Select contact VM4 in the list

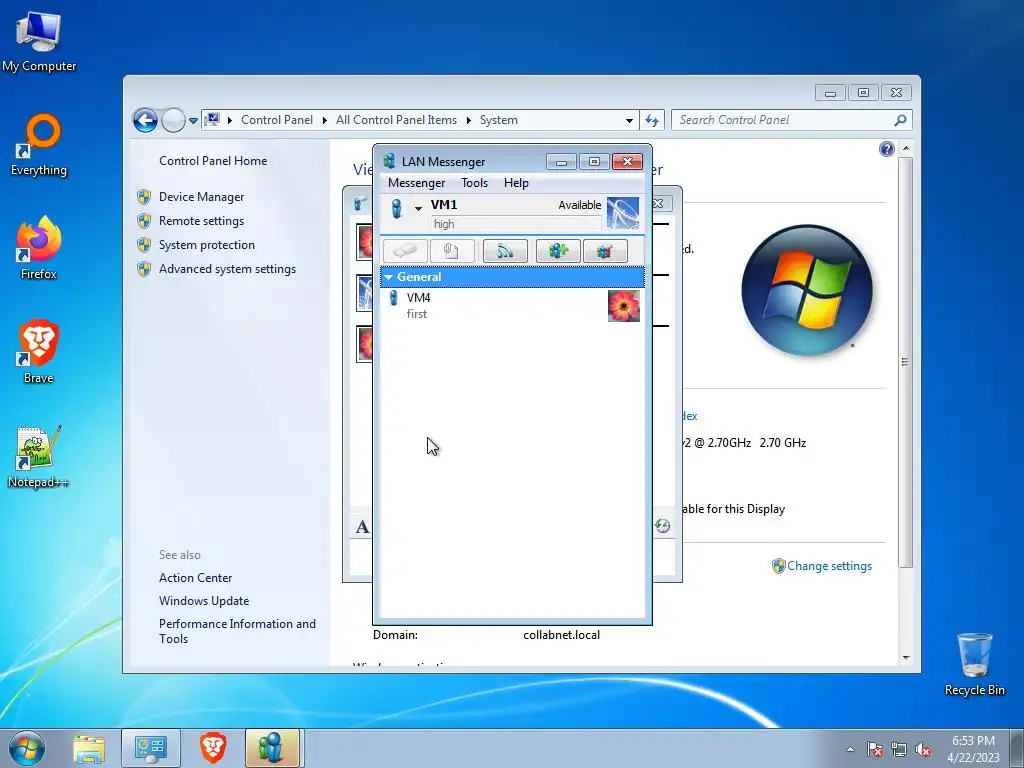pyautogui.click(x=511, y=306)
